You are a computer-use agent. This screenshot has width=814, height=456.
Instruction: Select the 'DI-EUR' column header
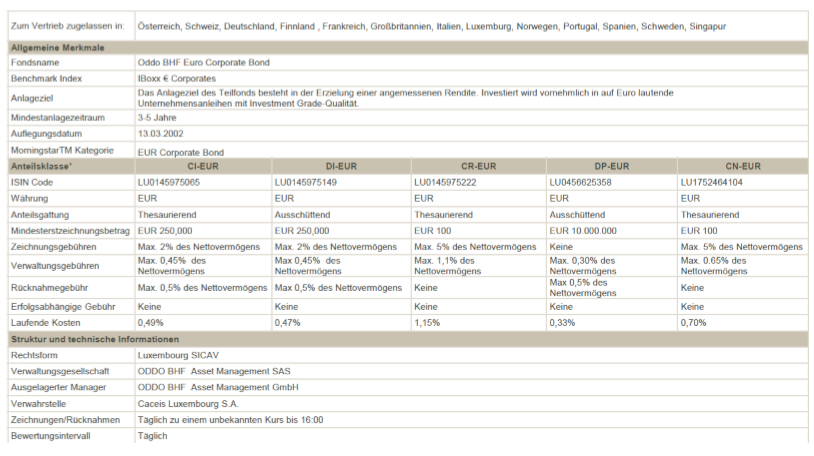tap(341, 166)
